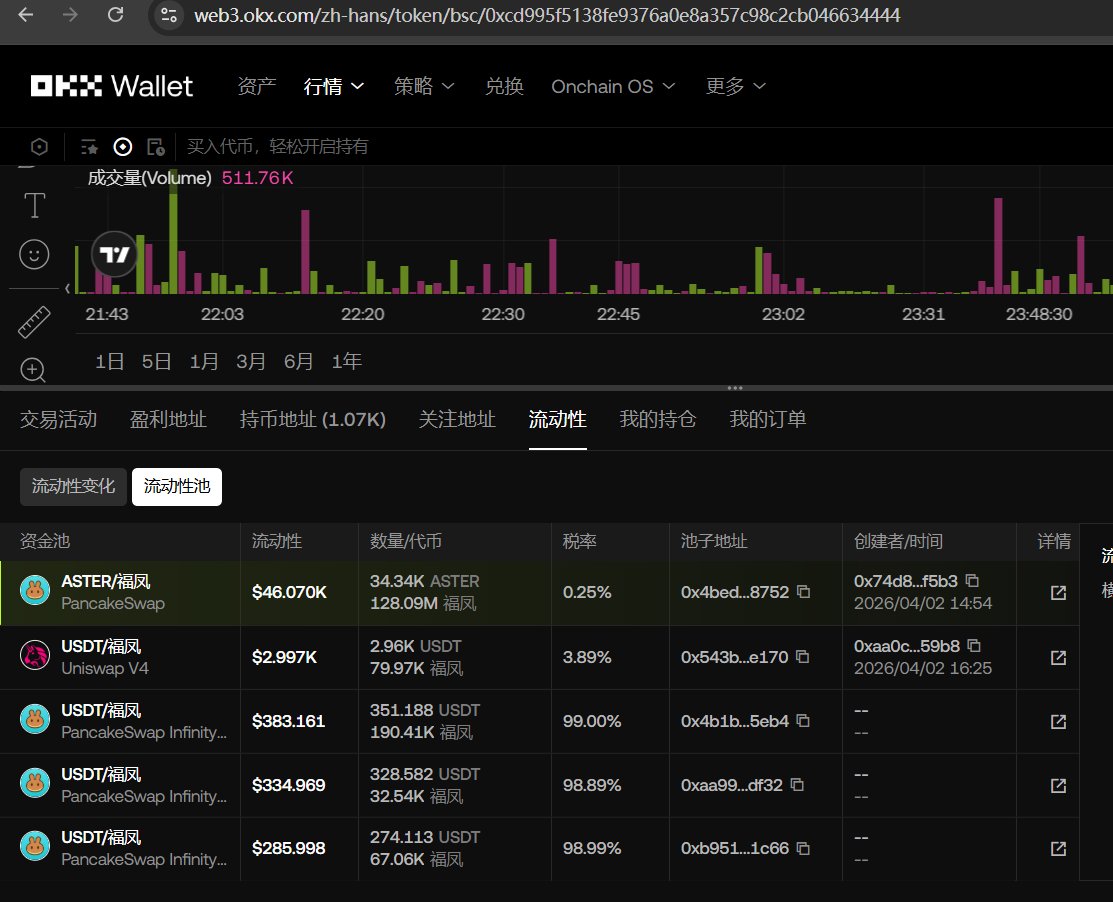Expand the 行情 dropdown menu
The image size is (1113, 902).
(x=334, y=87)
